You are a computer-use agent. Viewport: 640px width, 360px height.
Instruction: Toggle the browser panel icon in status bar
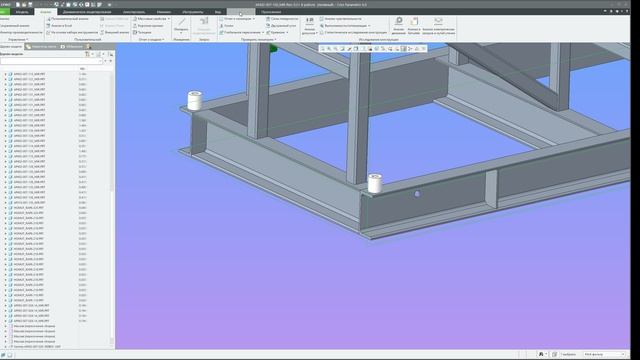tap(10, 355)
